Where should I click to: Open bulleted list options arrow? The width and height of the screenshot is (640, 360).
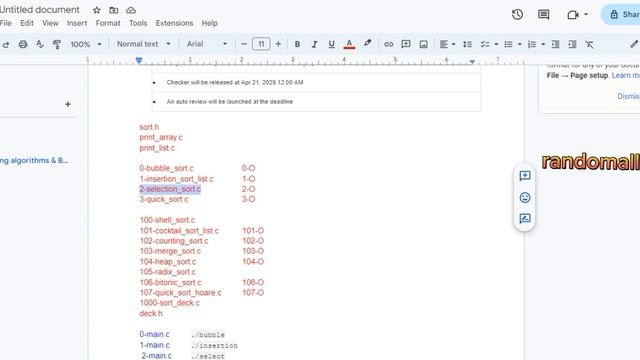520,44
